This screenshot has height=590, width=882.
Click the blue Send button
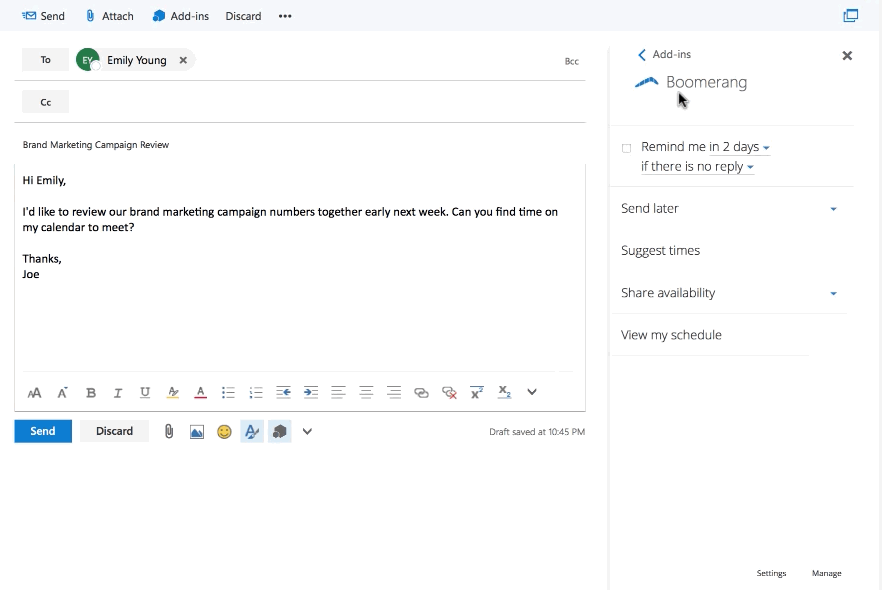click(x=43, y=431)
